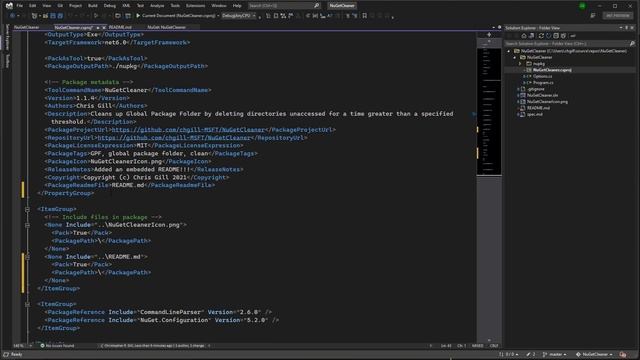Select Program.cs in Solution Explorer

543,83
